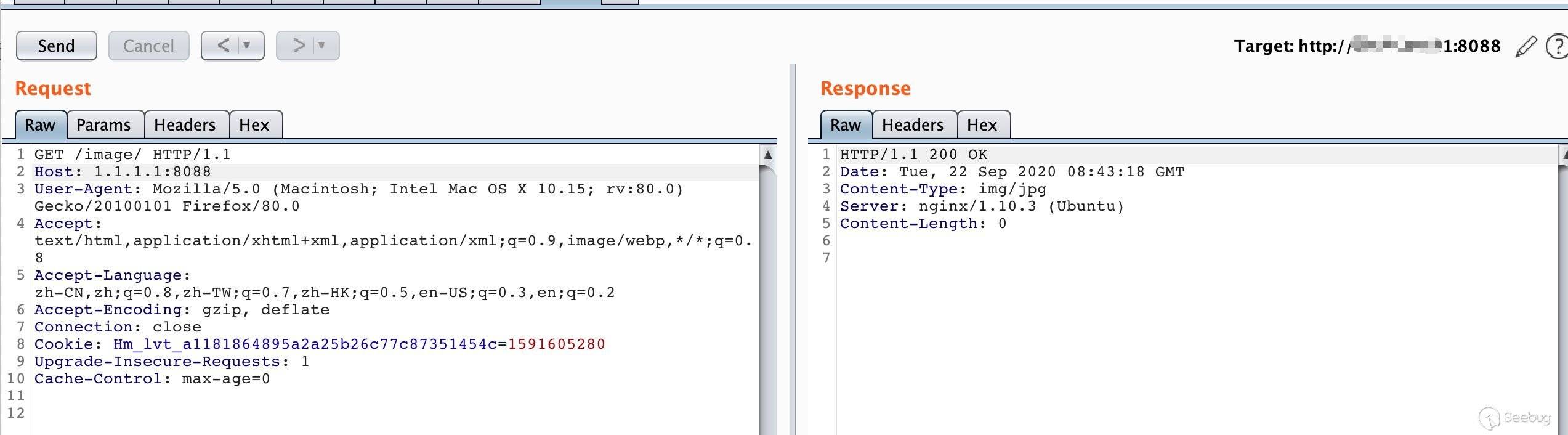Click the 'Host: 1.1.1.1:8088' header line

(123, 172)
